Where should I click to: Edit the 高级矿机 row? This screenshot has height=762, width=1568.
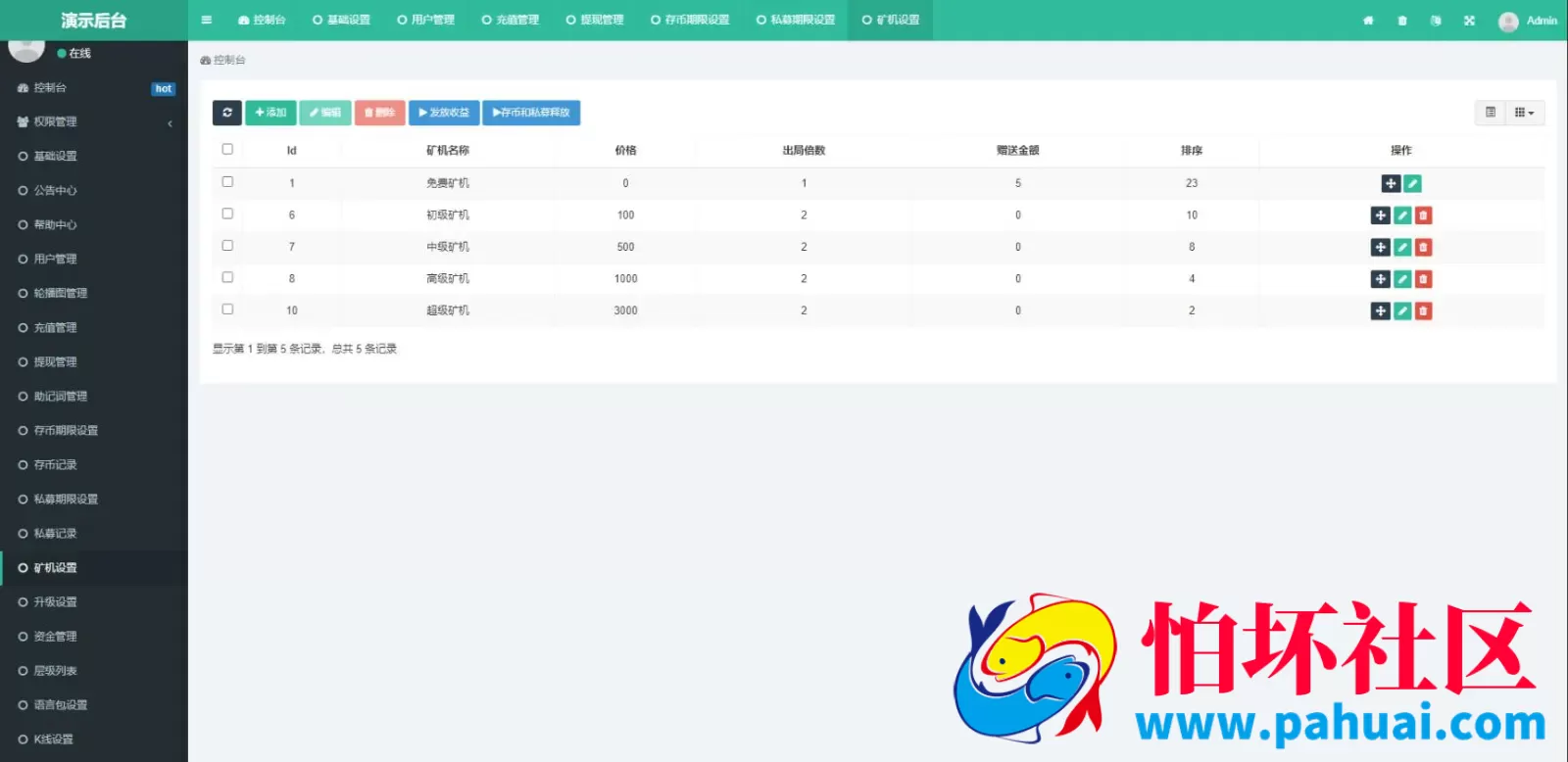click(x=1402, y=279)
